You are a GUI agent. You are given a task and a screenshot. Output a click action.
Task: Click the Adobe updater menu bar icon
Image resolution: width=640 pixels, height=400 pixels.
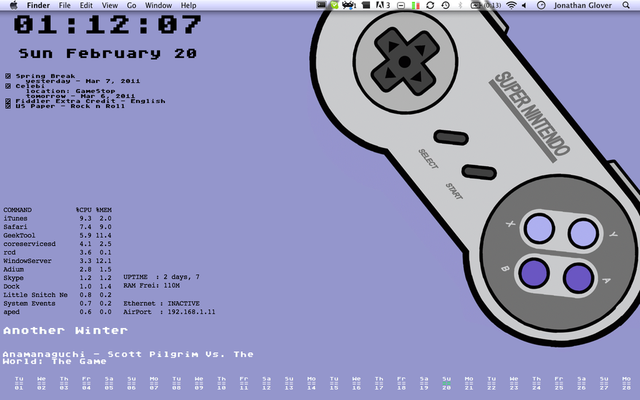[x=381, y=5]
